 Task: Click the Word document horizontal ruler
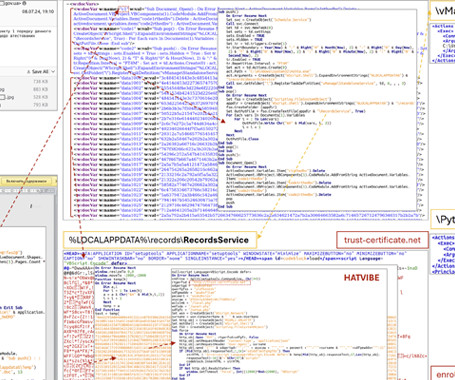coord(28,190)
